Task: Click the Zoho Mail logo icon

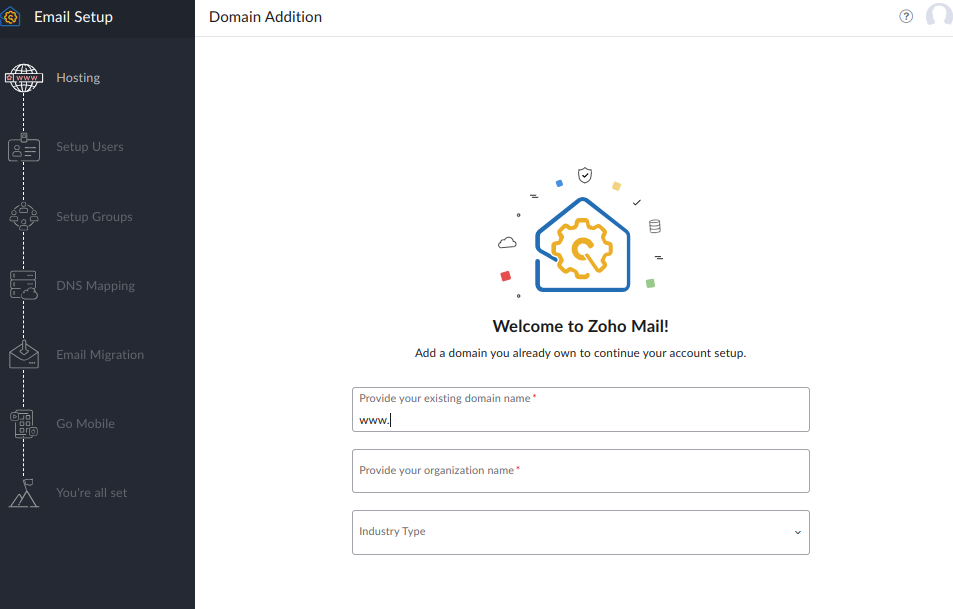Action: point(11,17)
